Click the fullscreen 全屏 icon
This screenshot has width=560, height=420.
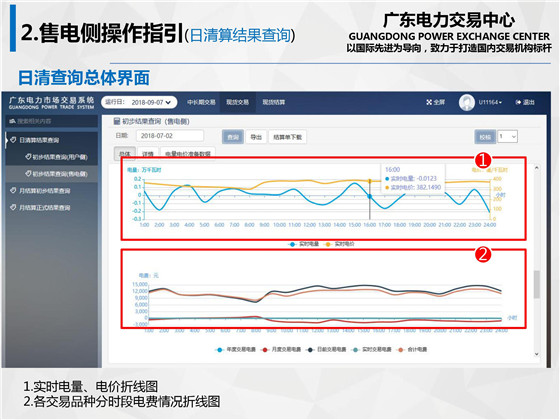pyautogui.click(x=429, y=102)
